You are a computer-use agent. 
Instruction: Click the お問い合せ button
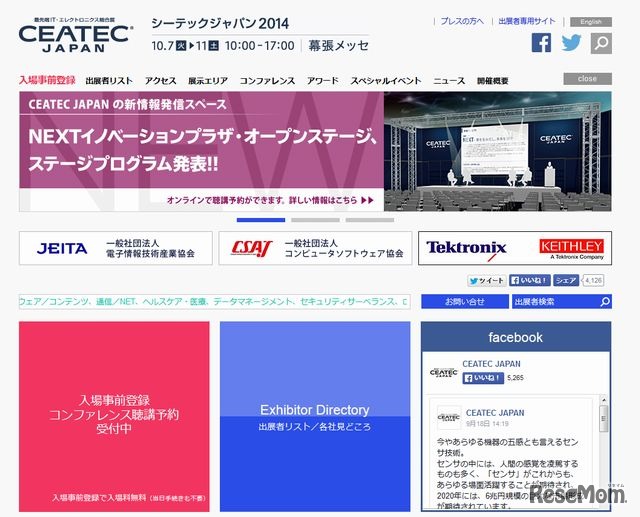pos(465,302)
